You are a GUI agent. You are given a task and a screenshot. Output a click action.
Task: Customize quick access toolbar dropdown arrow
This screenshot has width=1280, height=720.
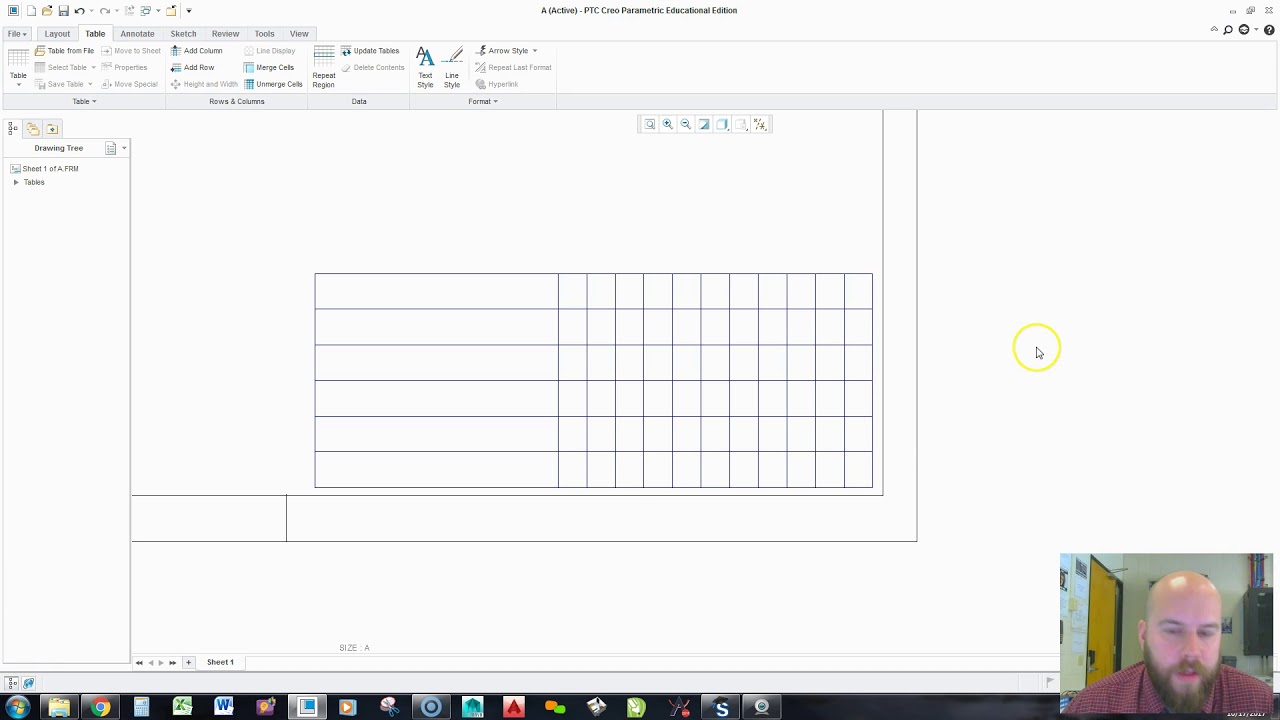(x=188, y=10)
